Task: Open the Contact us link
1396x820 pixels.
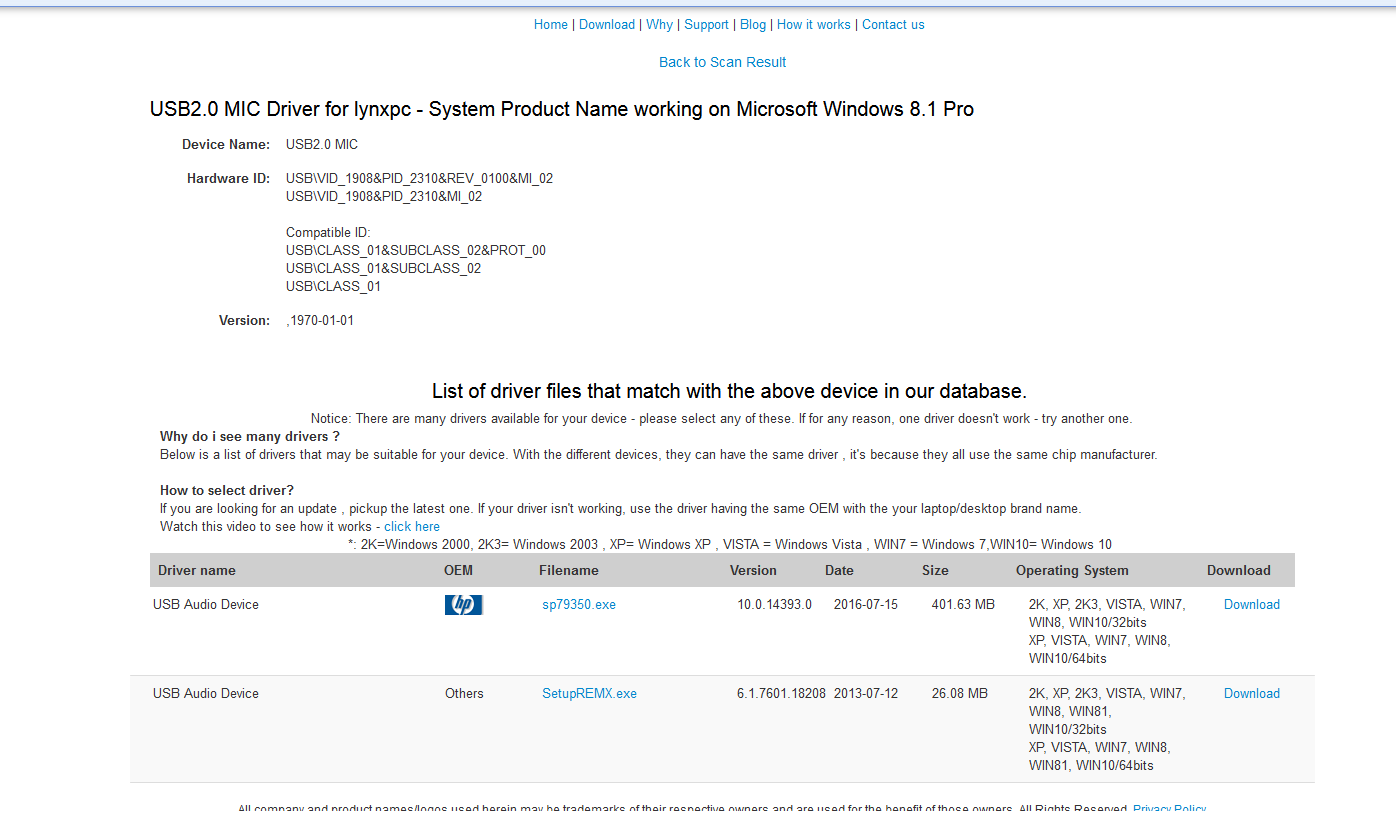Action: coord(893,25)
